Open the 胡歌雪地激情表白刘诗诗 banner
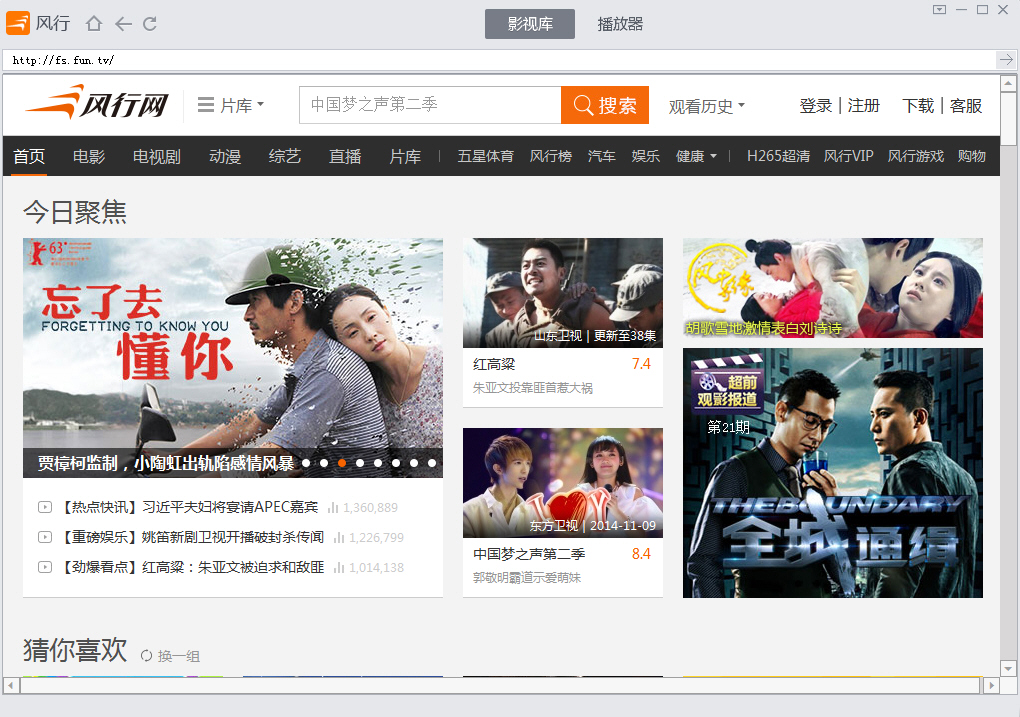This screenshot has height=717, width=1020. point(833,288)
